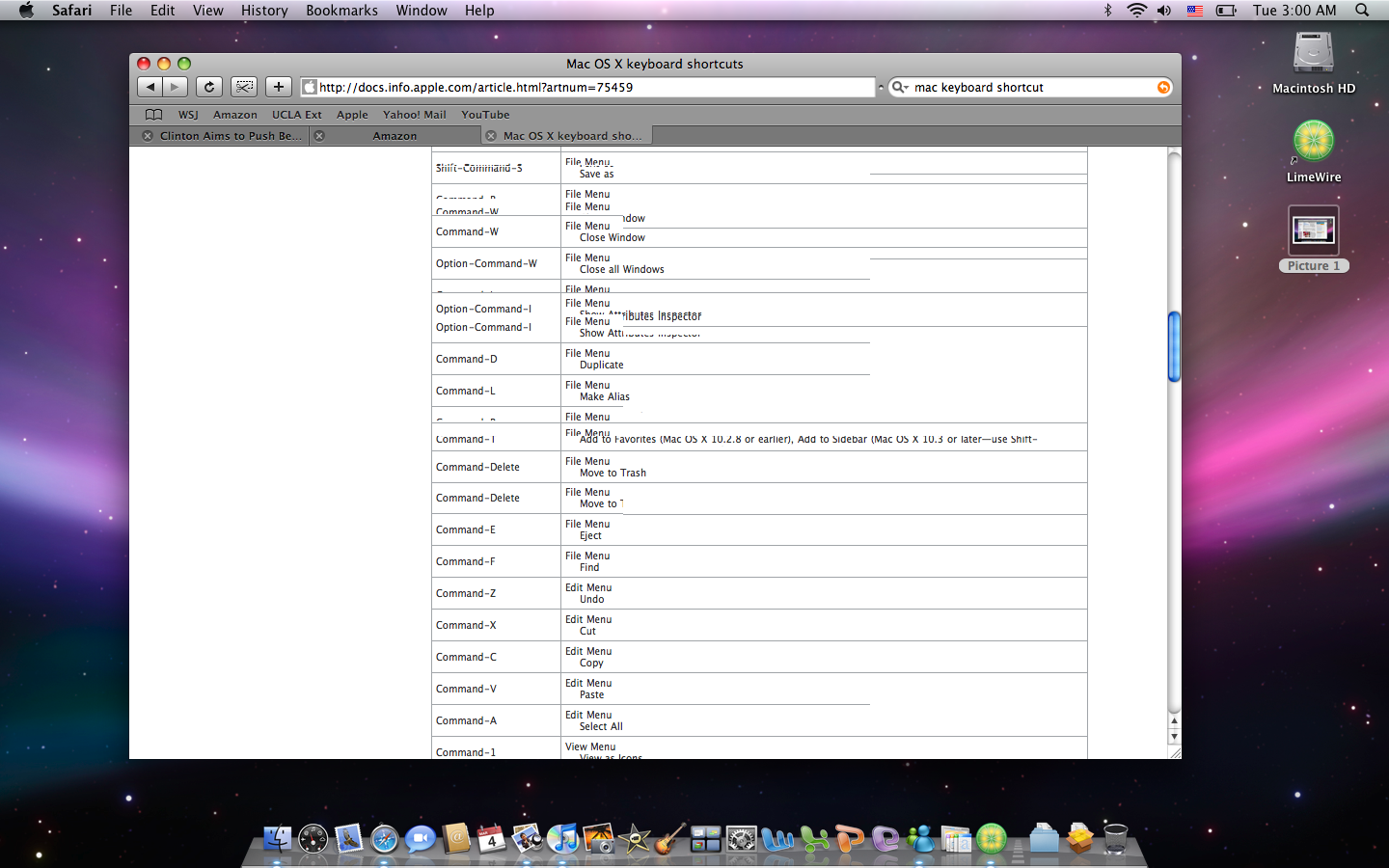
Task: Launch GarageBand from the Dock
Action: 670,838
